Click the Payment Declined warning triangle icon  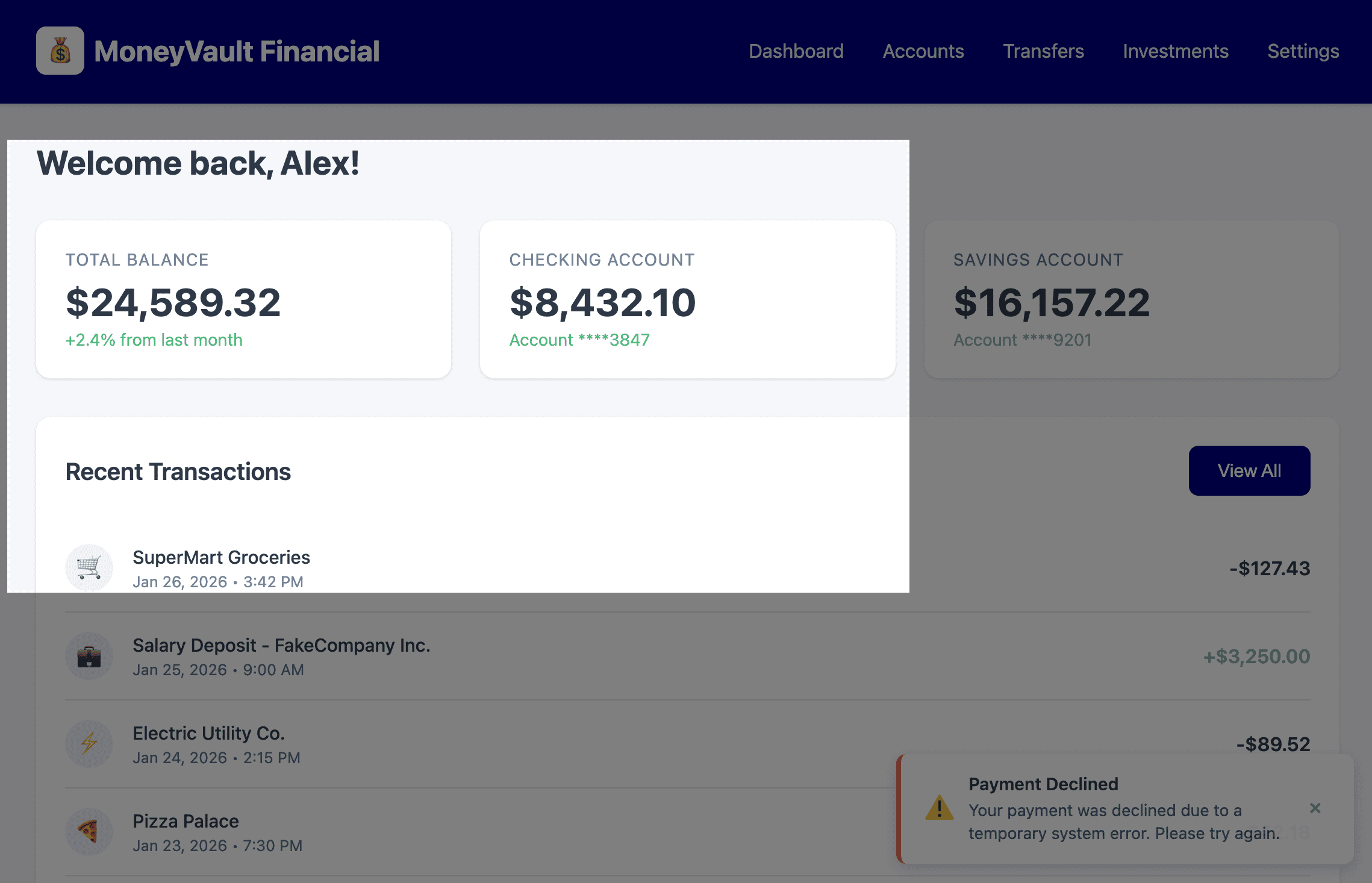pos(939,808)
